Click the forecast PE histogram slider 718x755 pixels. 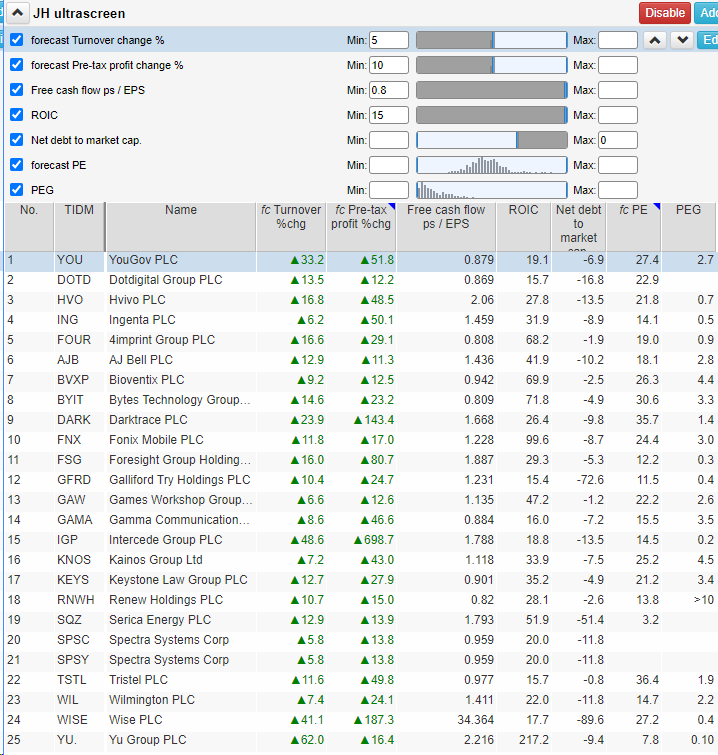pyautogui.click(x=491, y=165)
